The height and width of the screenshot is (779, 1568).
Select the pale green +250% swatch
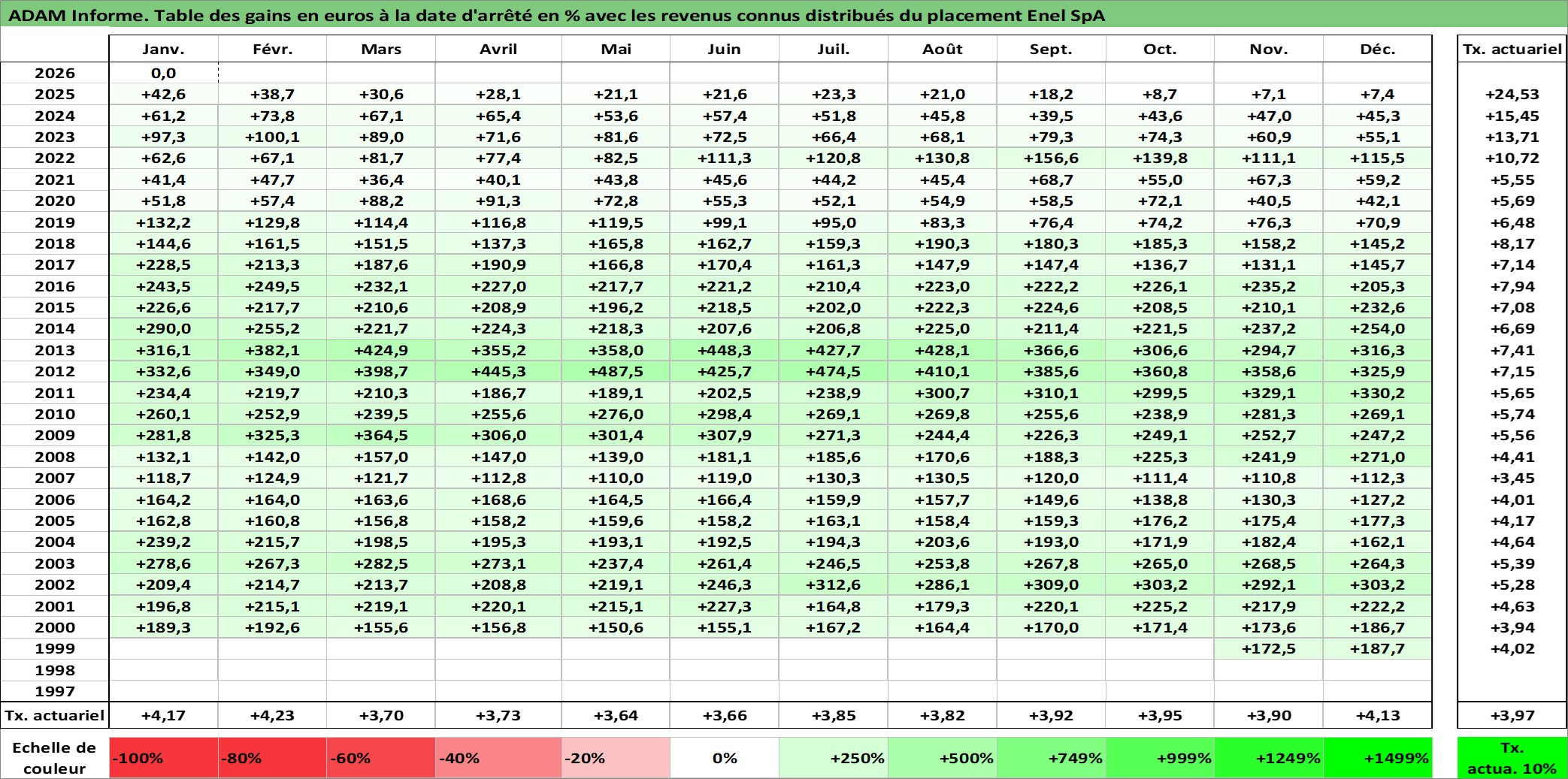(x=834, y=758)
